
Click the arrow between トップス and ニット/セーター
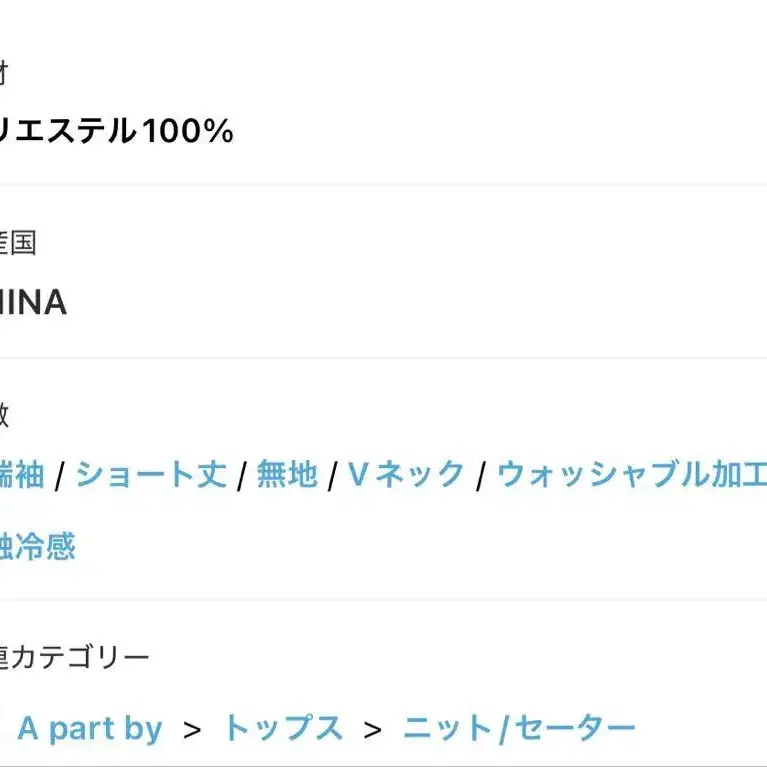click(372, 730)
